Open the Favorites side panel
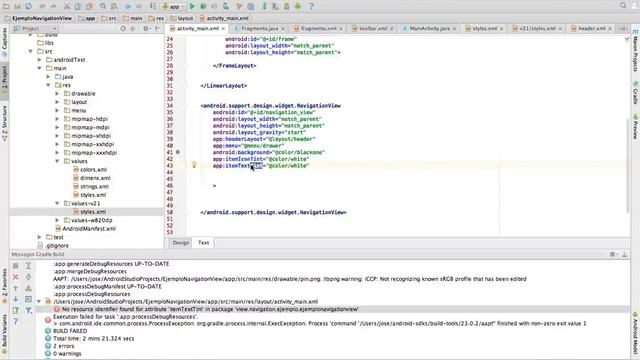 point(4,286)
